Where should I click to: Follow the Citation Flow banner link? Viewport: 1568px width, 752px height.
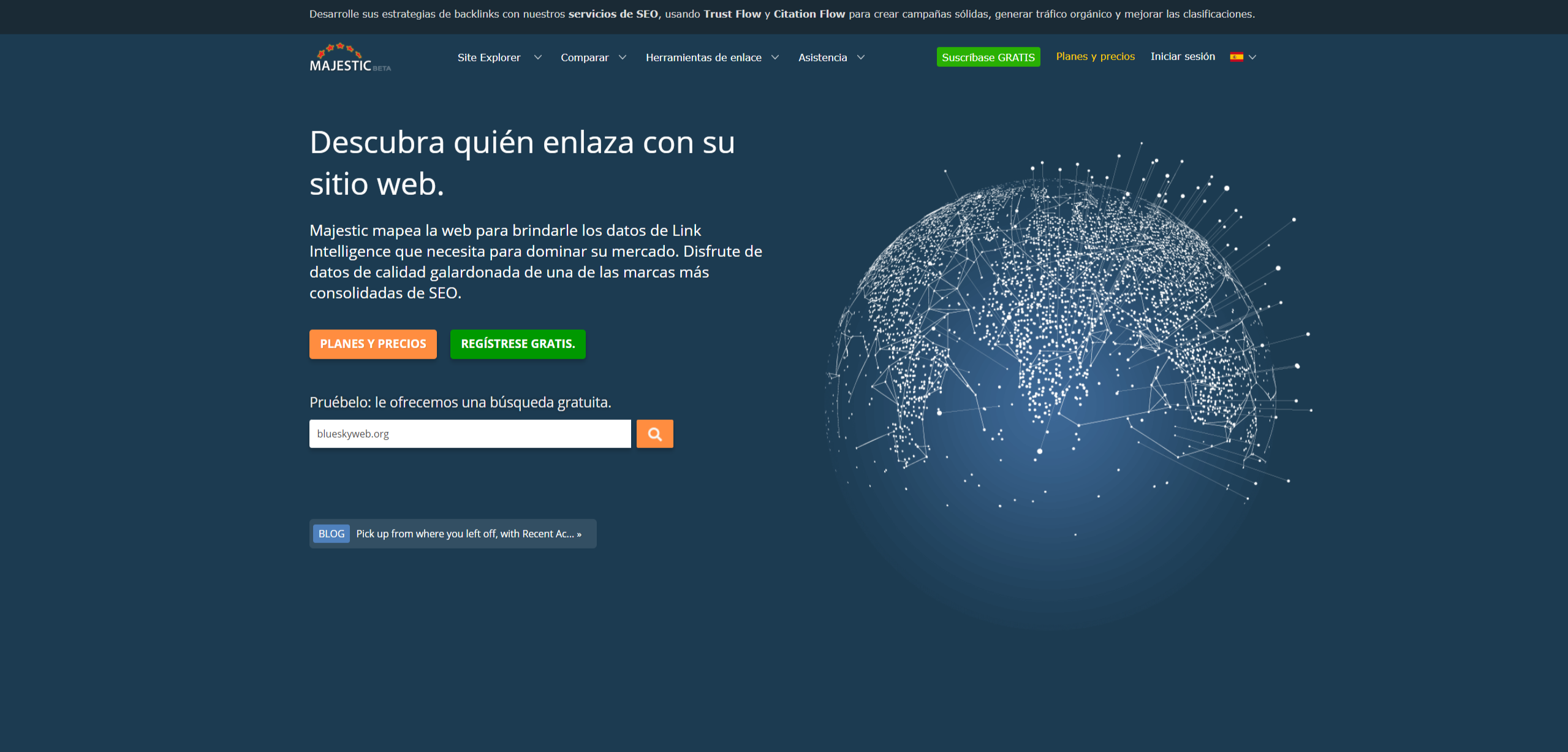click(x=809, y=14)
